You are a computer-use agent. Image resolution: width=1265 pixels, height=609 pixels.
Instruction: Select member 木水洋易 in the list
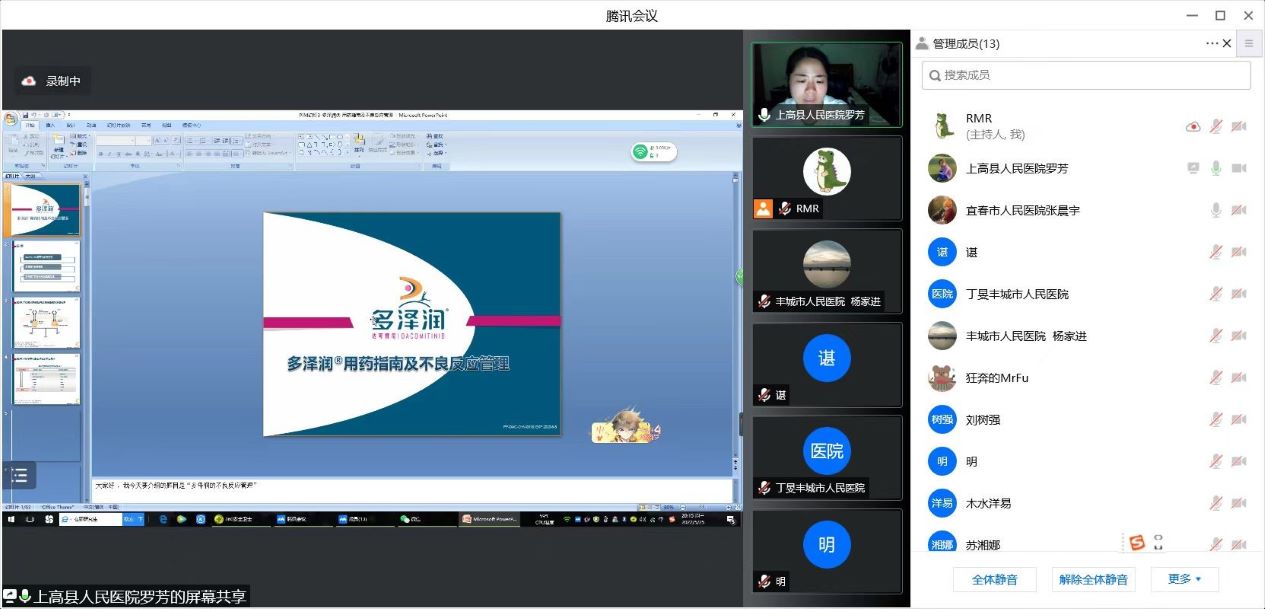[1086, 503]
